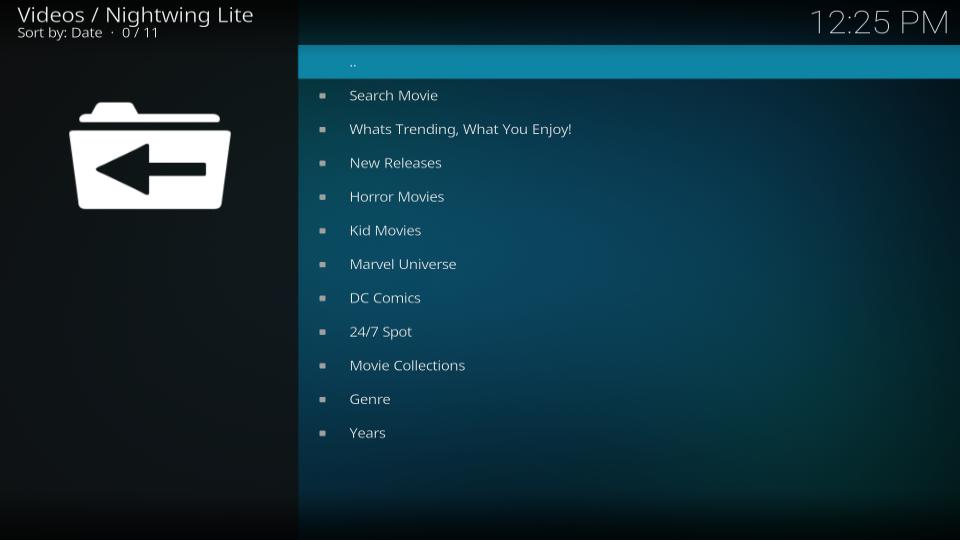Click the bullet icon beside Horror Movies
Screen dimensions: 960x540
(x=323, y=197)
